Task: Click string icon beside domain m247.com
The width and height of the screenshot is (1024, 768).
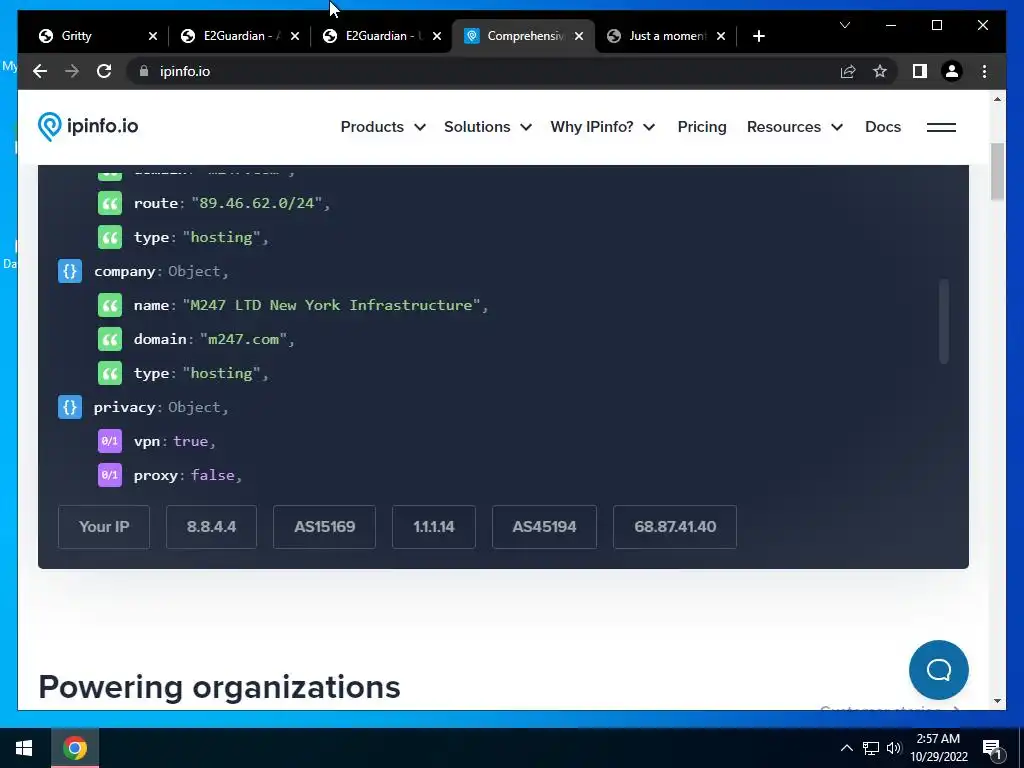Action: (x=110, y=339)
